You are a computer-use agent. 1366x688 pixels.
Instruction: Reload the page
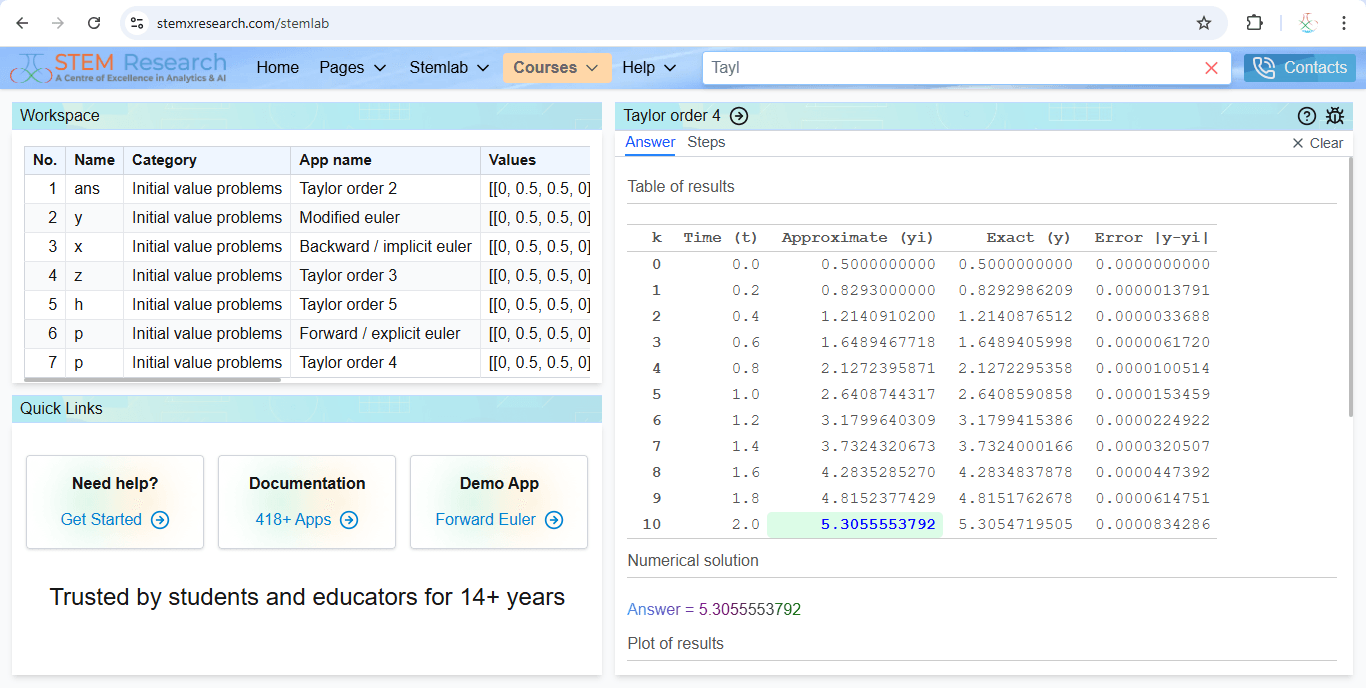94,23
